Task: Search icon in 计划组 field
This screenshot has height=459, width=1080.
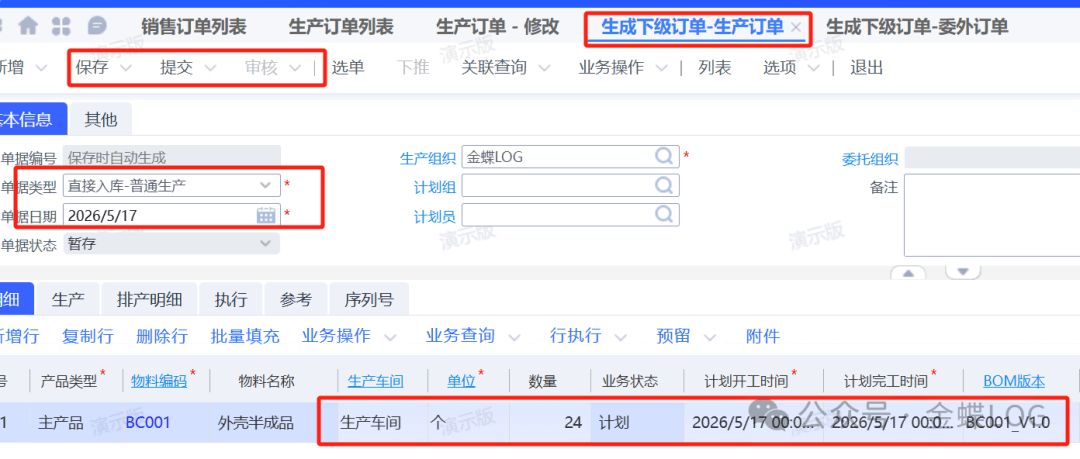Action: [664, 185]
